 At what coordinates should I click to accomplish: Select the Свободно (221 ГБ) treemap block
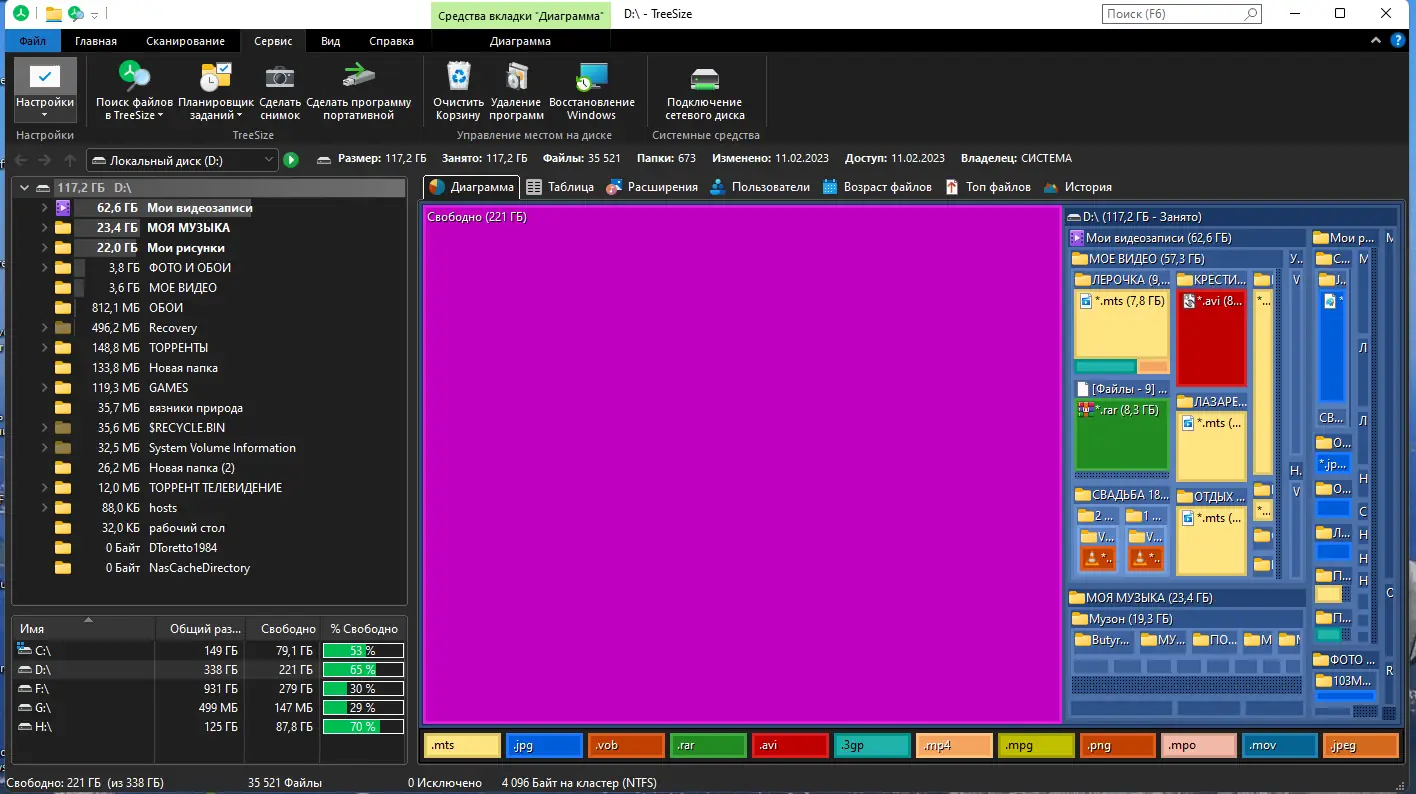[x=742, y=464]
